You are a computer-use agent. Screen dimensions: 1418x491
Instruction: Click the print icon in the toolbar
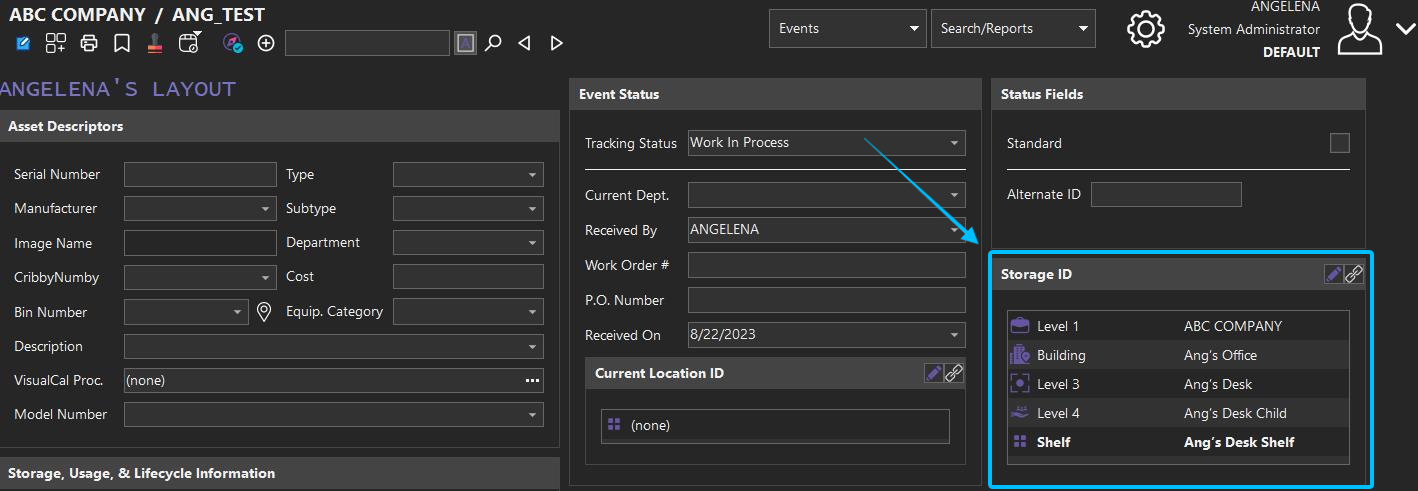click(x=89, y=43)
